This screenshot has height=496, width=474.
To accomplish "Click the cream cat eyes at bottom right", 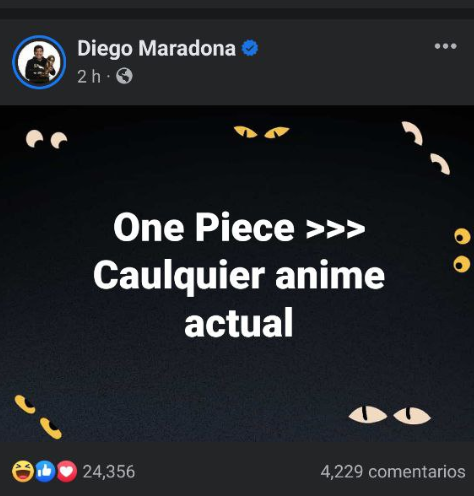I will pos(390,415).
